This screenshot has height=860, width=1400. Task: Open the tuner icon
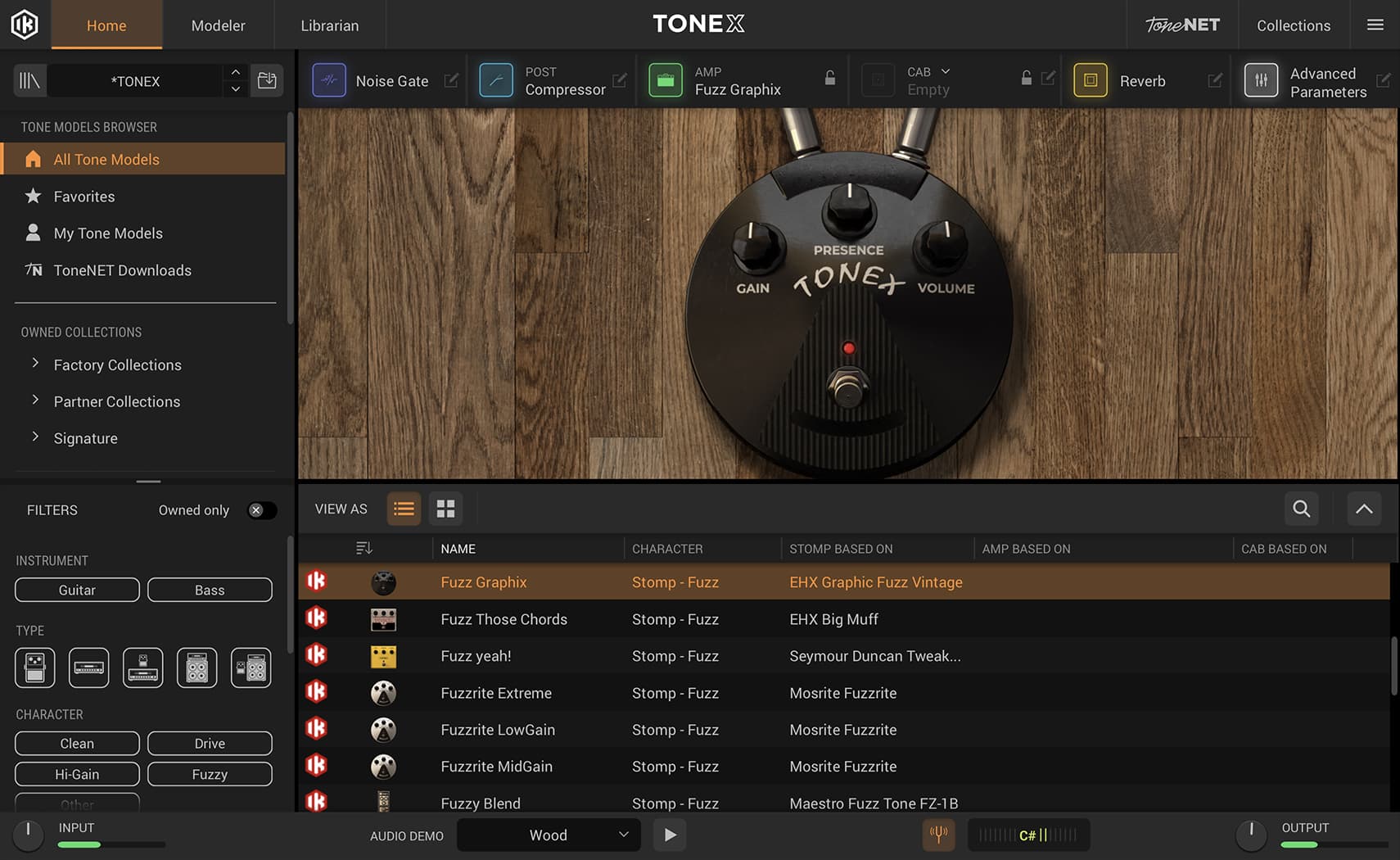click(938, 835)
